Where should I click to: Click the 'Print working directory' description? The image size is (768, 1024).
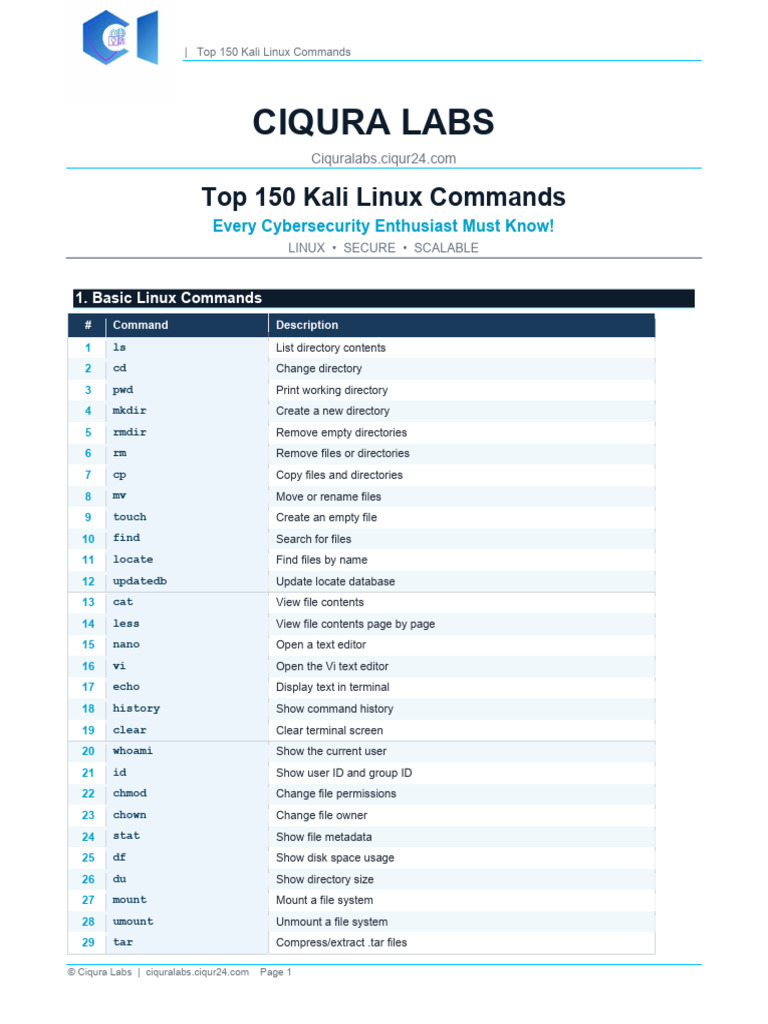(x=332, y=391)
